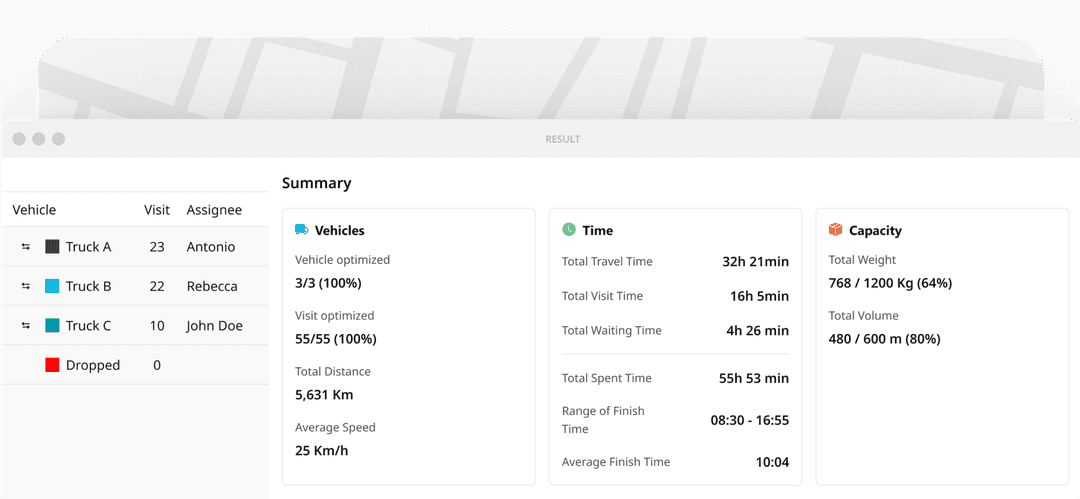Open assignee John Doe
The height and width of the screenshot is (499, 1080).
[x=214, y=326]
